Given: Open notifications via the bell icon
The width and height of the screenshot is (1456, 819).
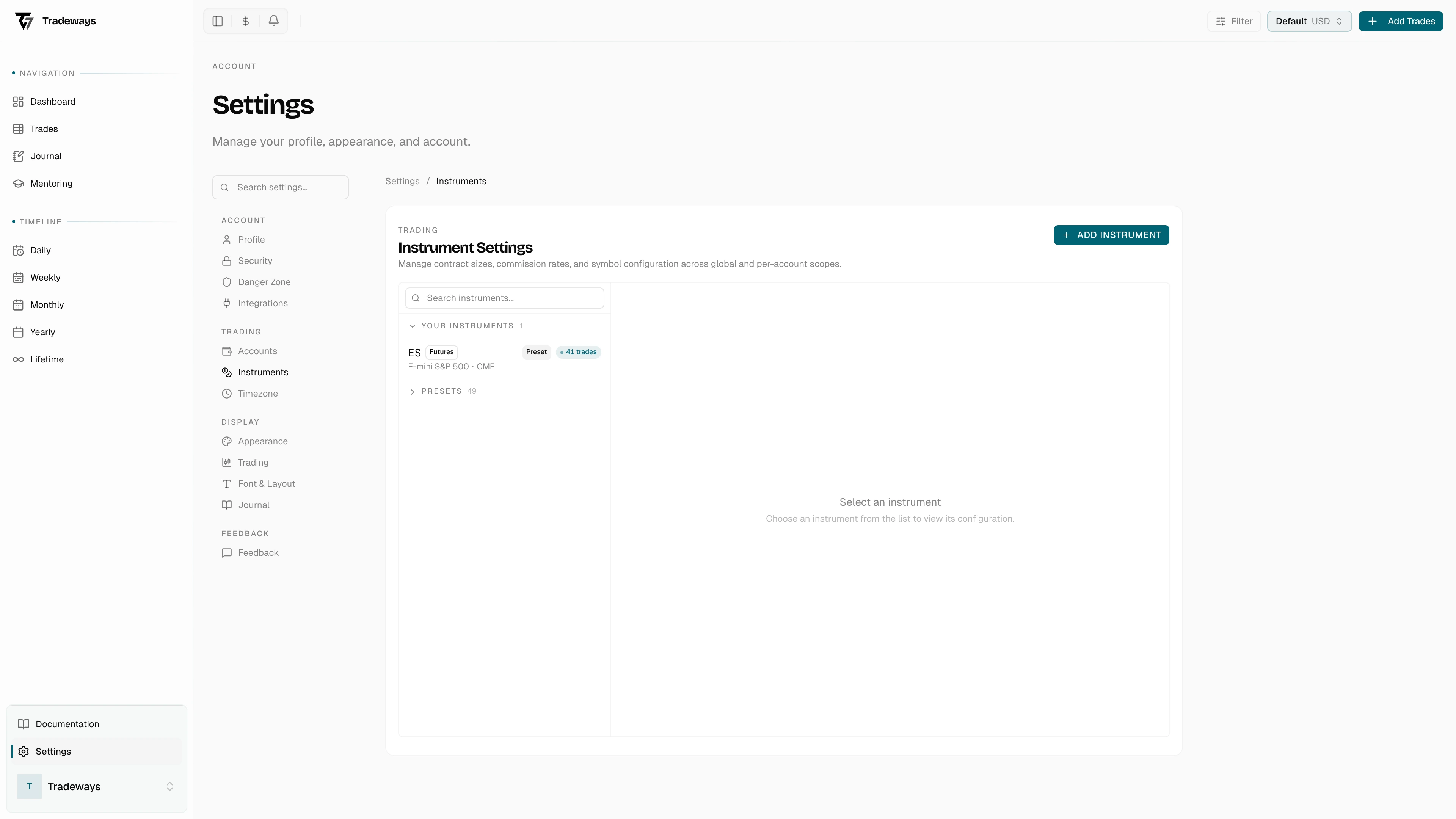Looking at the screenshot, I should [x=273, y=21].
